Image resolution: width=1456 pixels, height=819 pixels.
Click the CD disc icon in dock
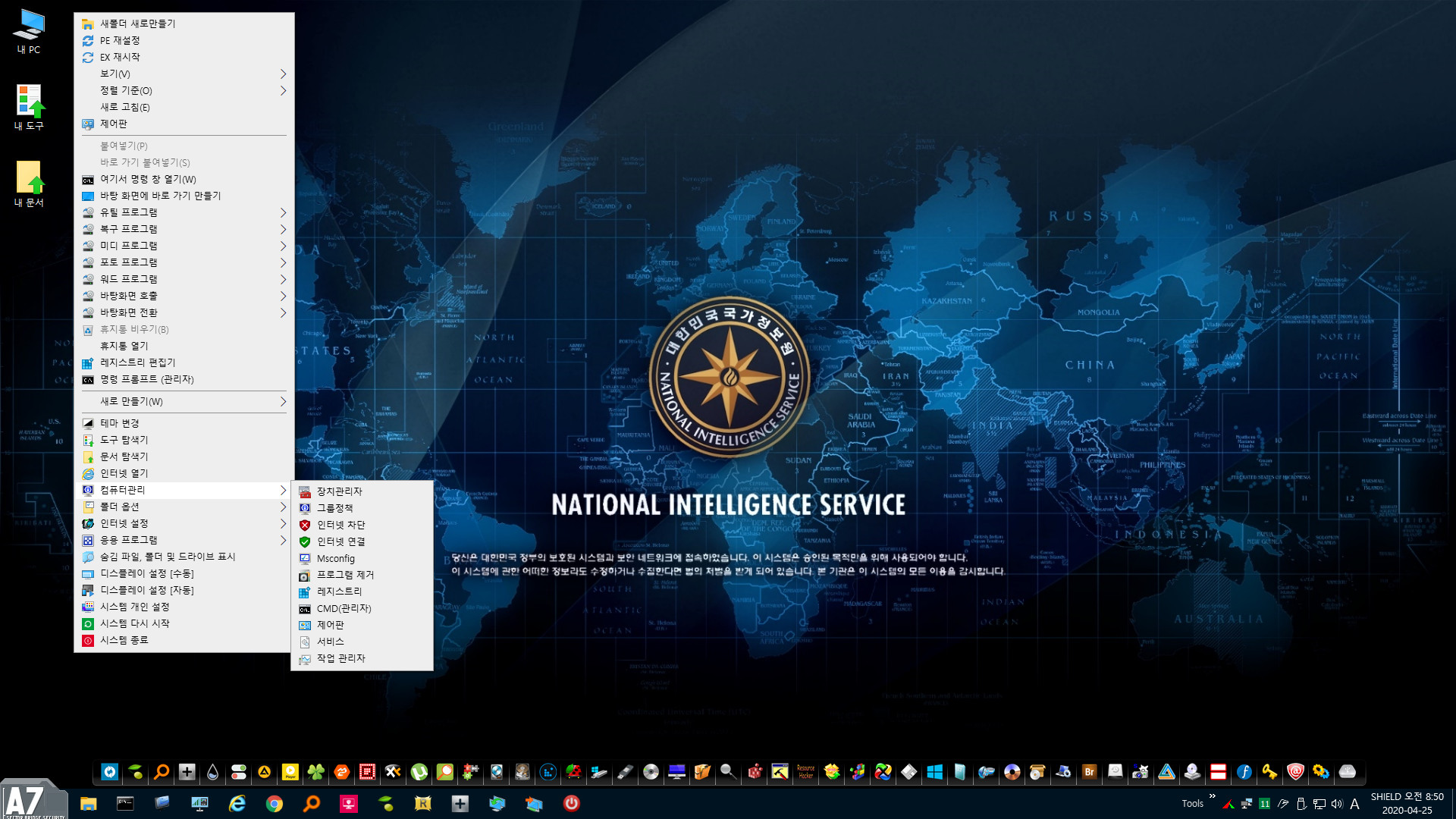[x=651, y=772]
